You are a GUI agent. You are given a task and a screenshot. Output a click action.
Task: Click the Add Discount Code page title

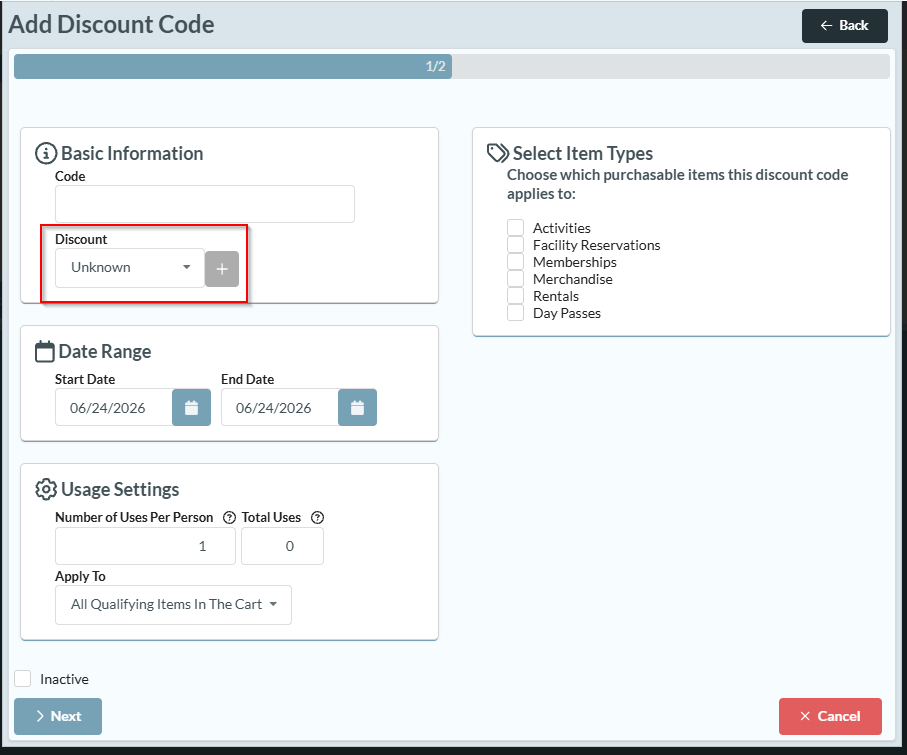111,24
